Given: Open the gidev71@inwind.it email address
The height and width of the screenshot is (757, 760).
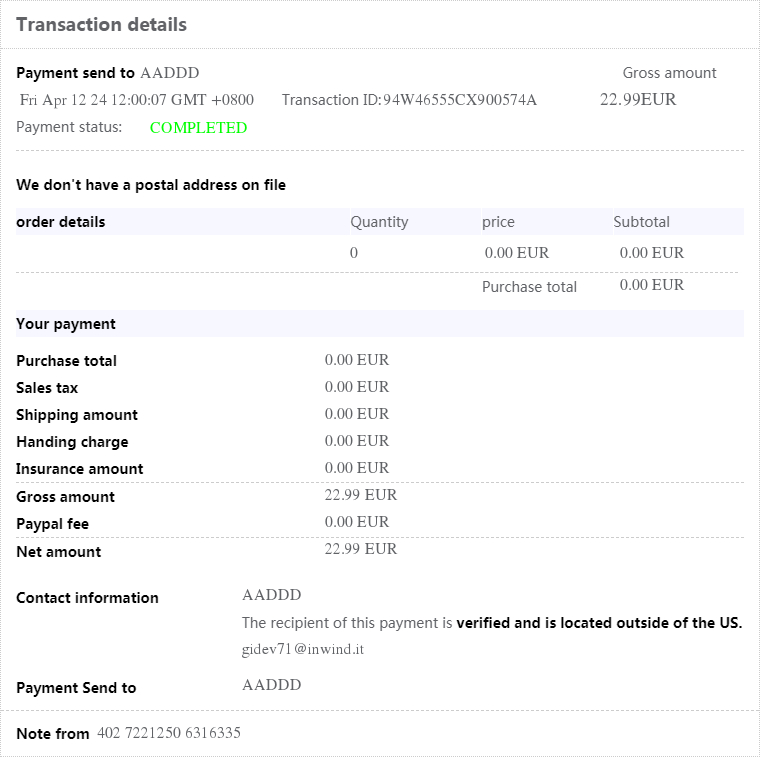Looking at the screenshot, I should [x=302, y=649].
